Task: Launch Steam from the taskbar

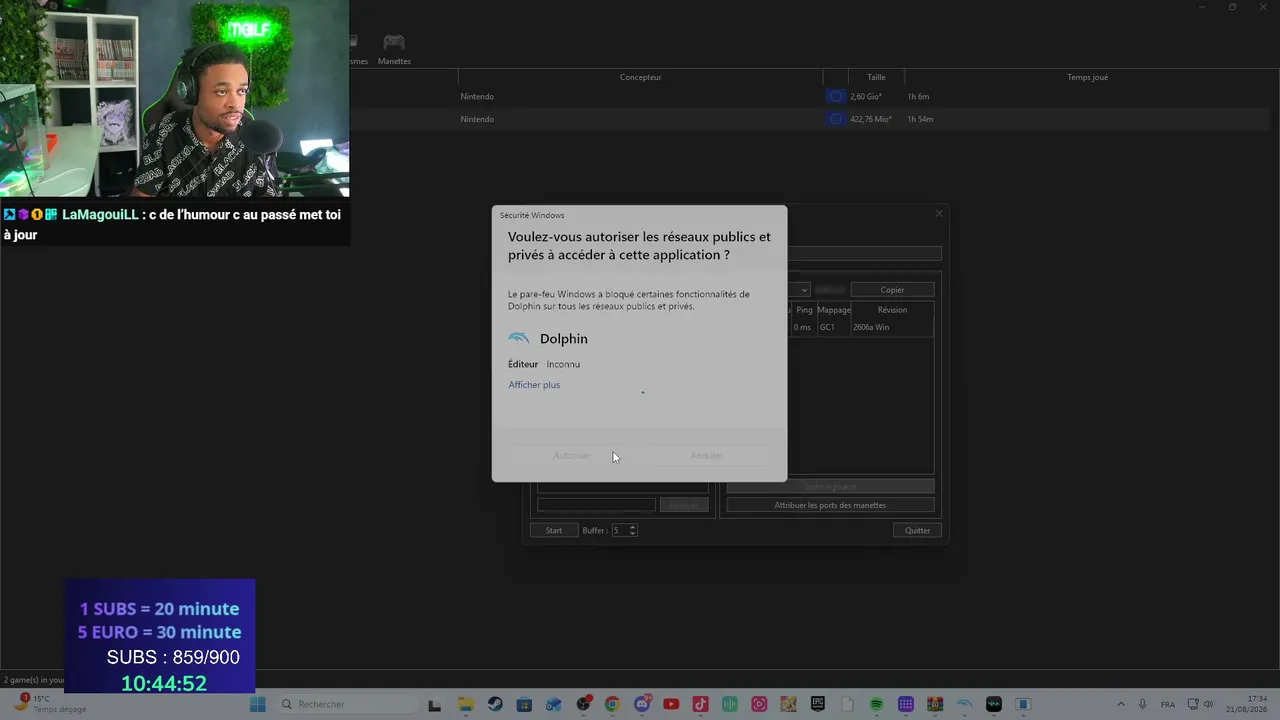Action: click(495, 704)
